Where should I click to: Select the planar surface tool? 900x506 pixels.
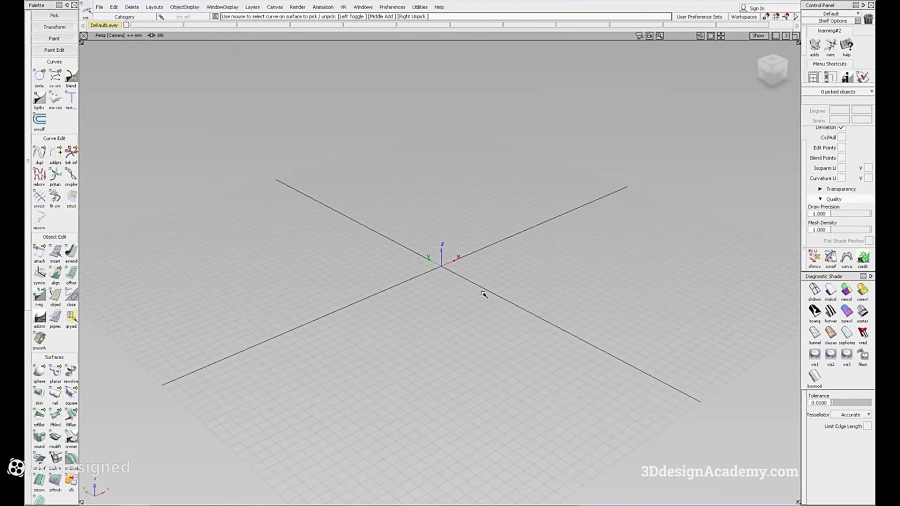pos(55,371)
